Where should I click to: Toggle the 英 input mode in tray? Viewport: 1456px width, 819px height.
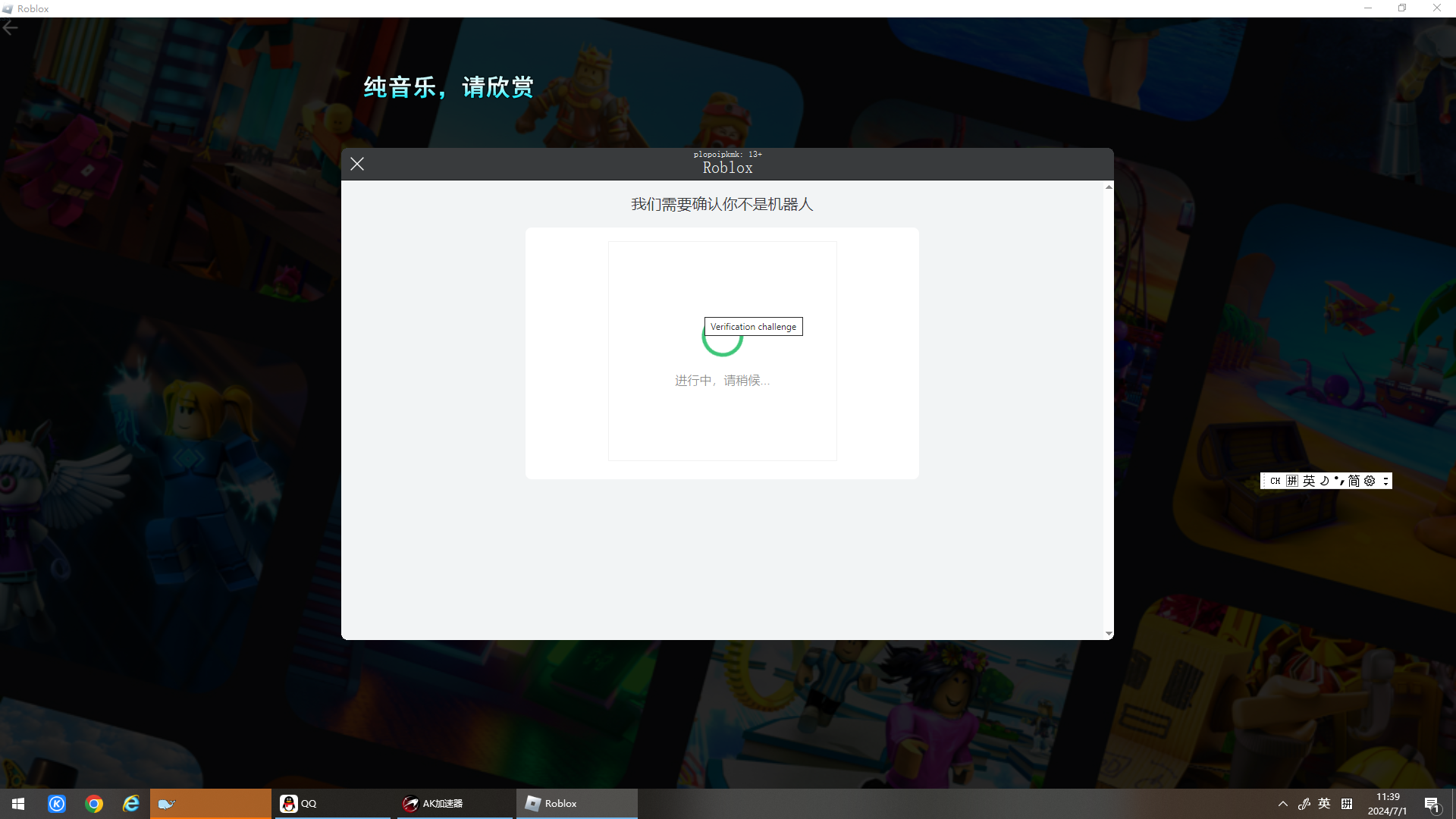[1325, 804]
